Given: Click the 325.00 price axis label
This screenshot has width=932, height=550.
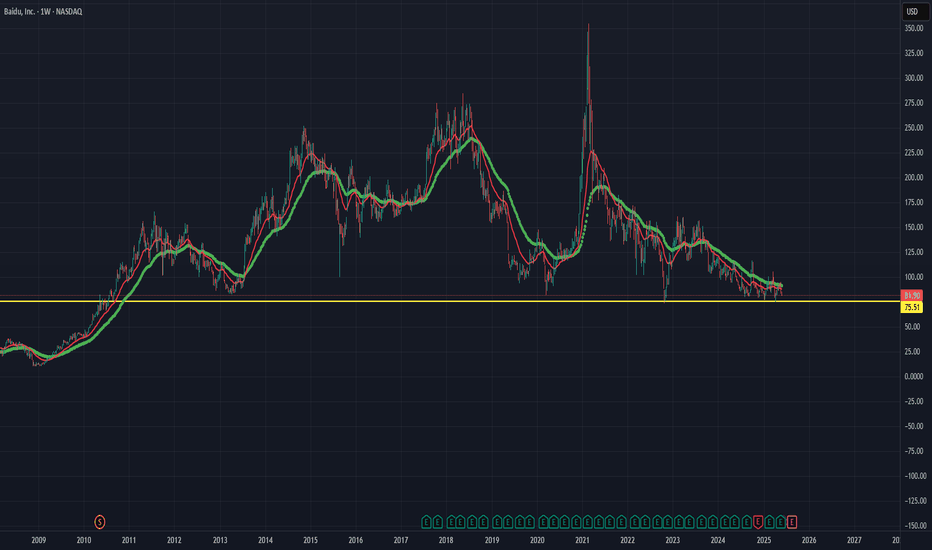Looking at the screenshot, I should pyautogui.click(x=914, y=54).
